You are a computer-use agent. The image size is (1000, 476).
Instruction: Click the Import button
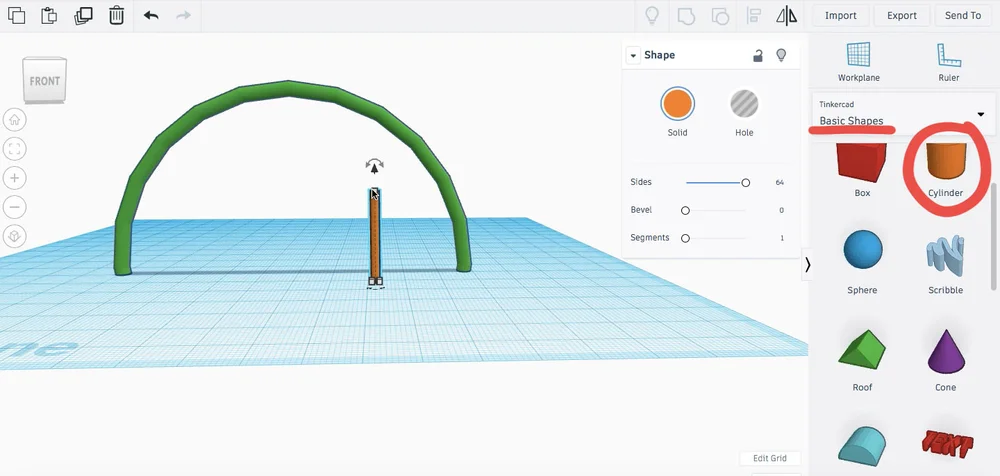(x=841, y=15)
